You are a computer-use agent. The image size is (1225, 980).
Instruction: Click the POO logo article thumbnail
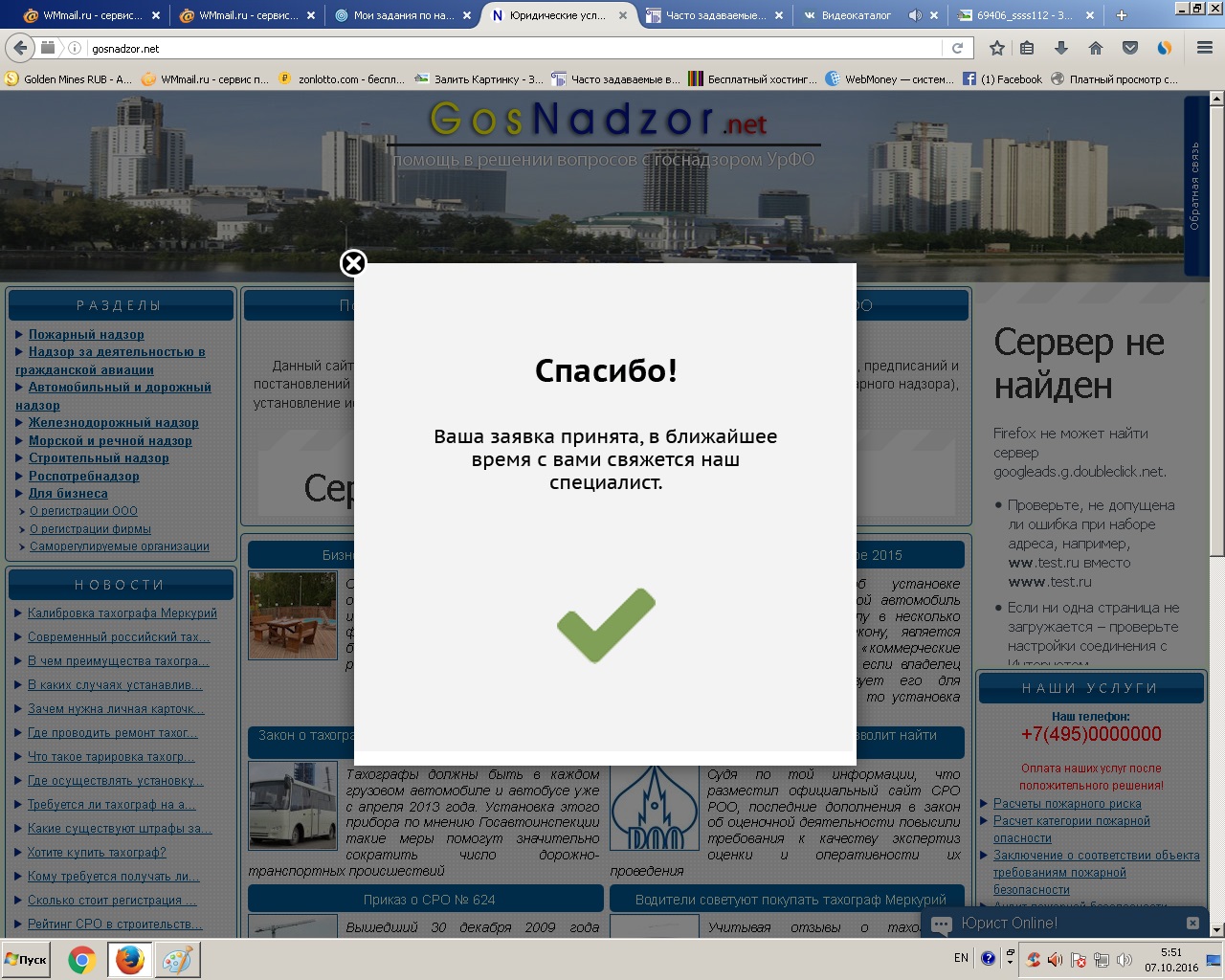coord(655,805)
